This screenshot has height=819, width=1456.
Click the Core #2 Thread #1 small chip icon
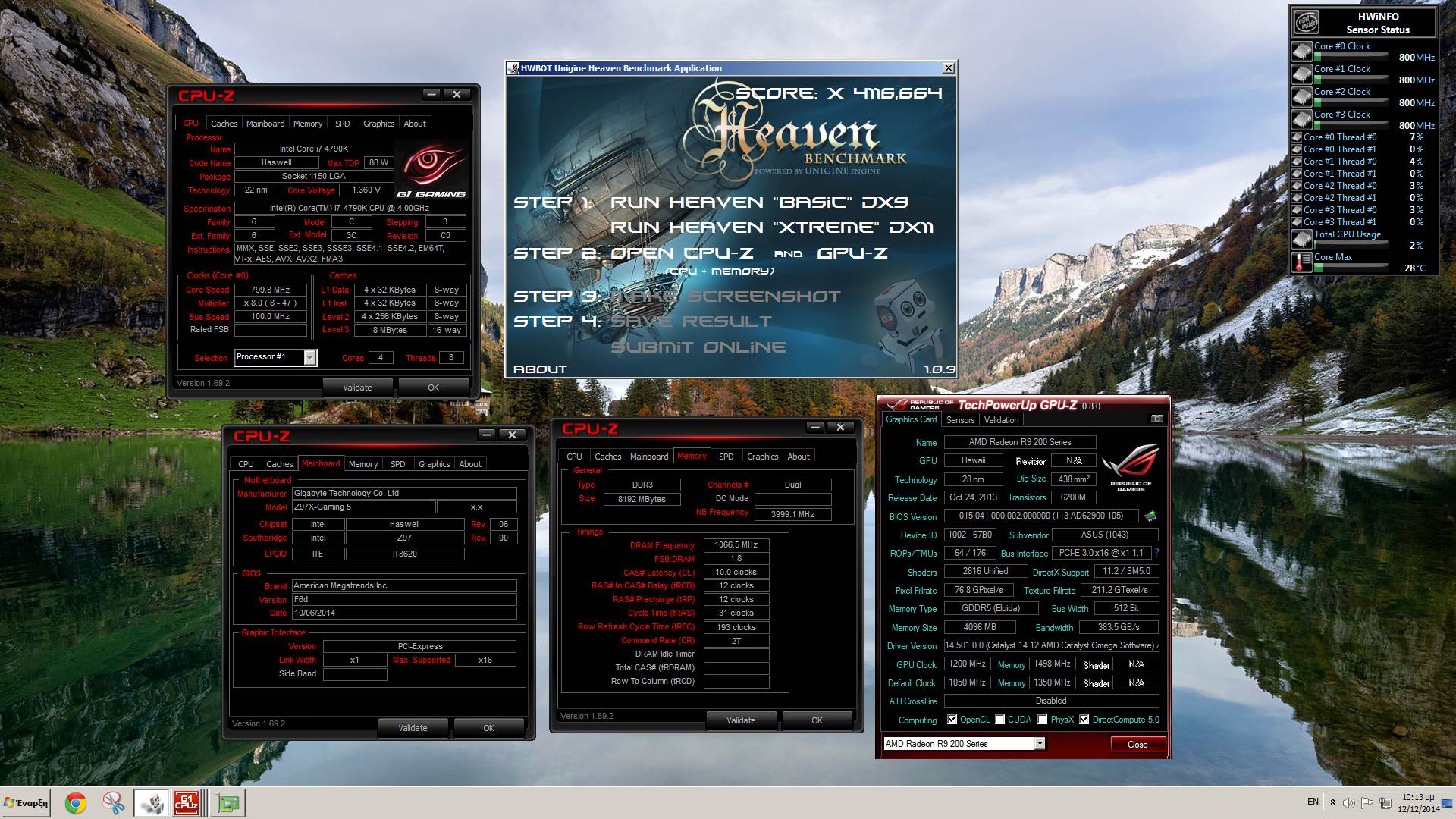[x=1297, y=198]
